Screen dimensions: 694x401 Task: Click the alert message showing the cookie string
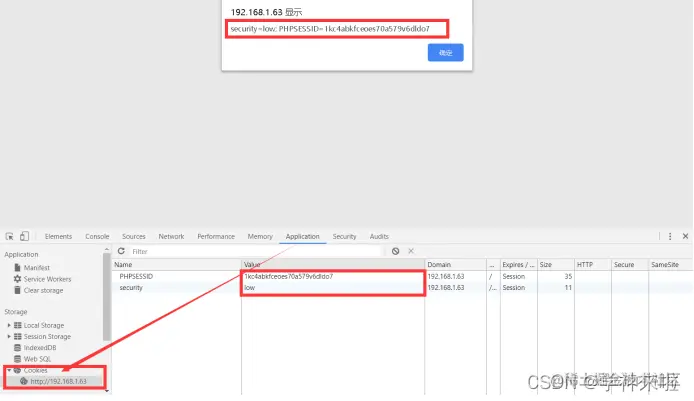pos(330,29)
